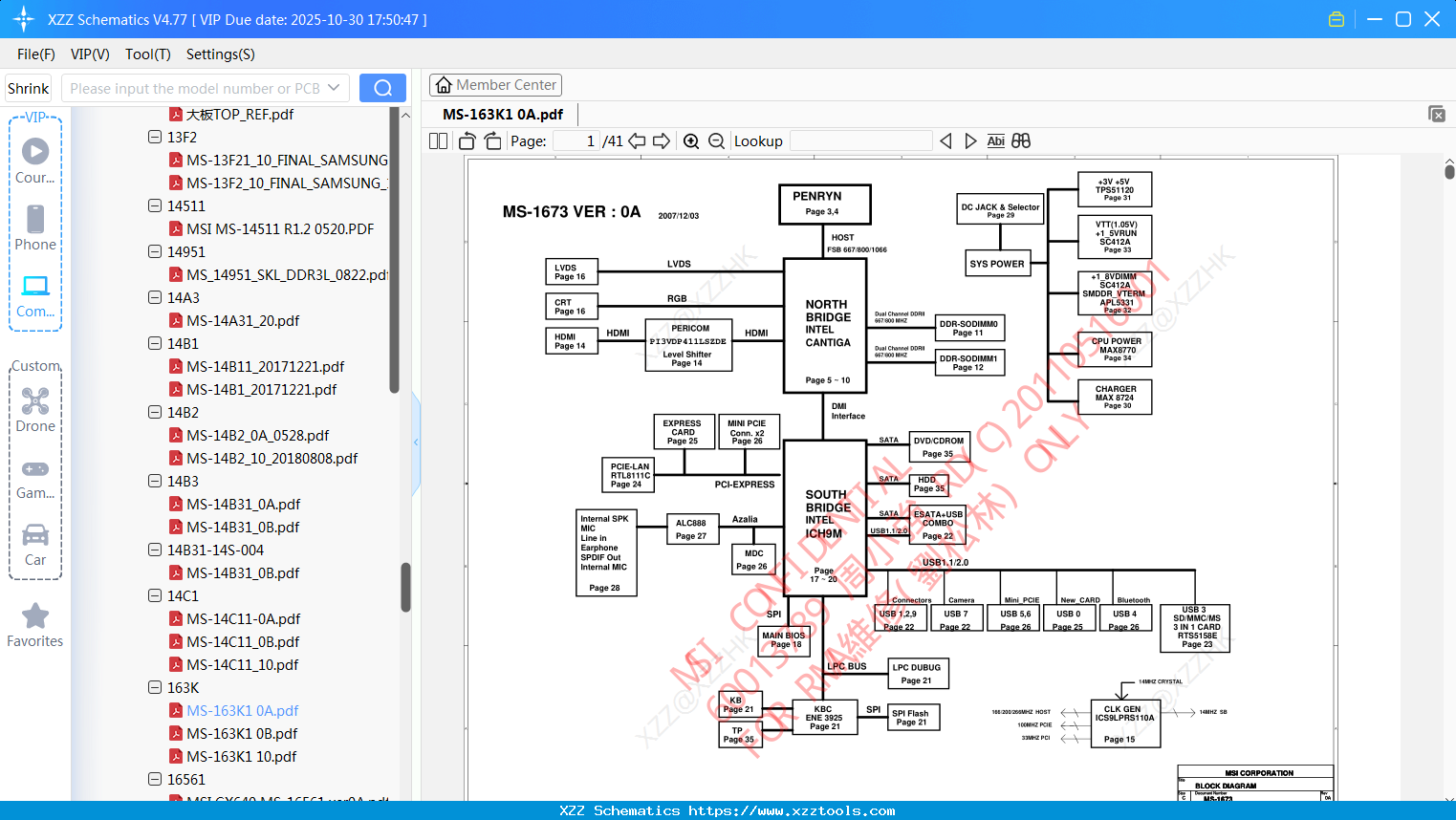
Task: Collapse the 14951 folder node
Action: (x=155, y=251)
